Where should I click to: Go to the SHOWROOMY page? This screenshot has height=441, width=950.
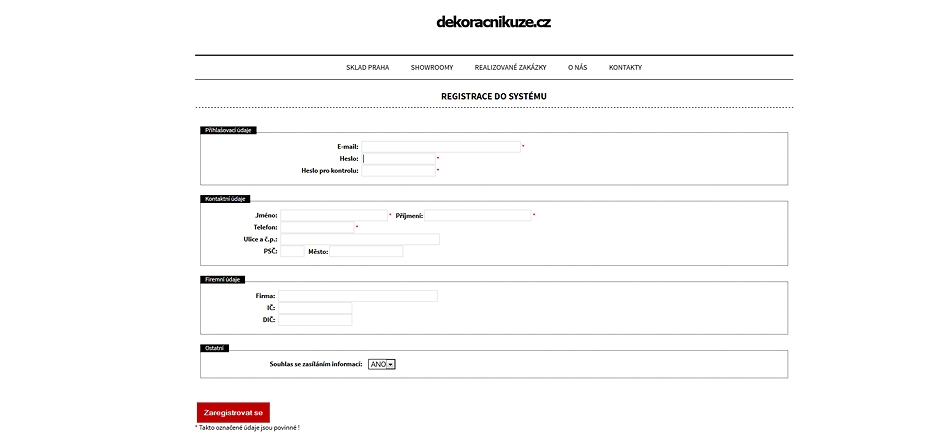(x=432, y=68)
